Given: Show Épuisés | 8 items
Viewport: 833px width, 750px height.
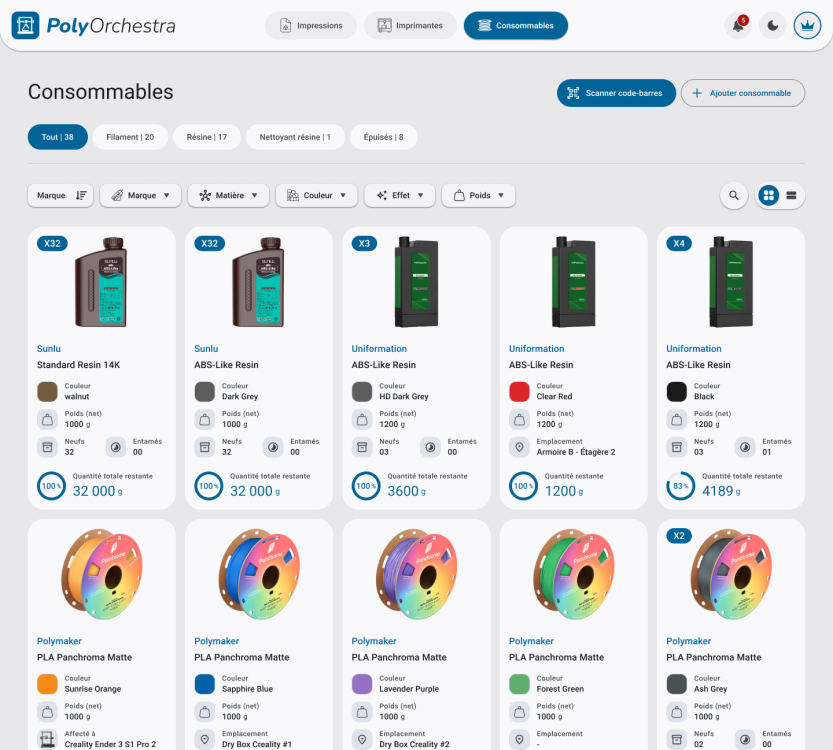Looking at the screenshot, I should 383,137.
